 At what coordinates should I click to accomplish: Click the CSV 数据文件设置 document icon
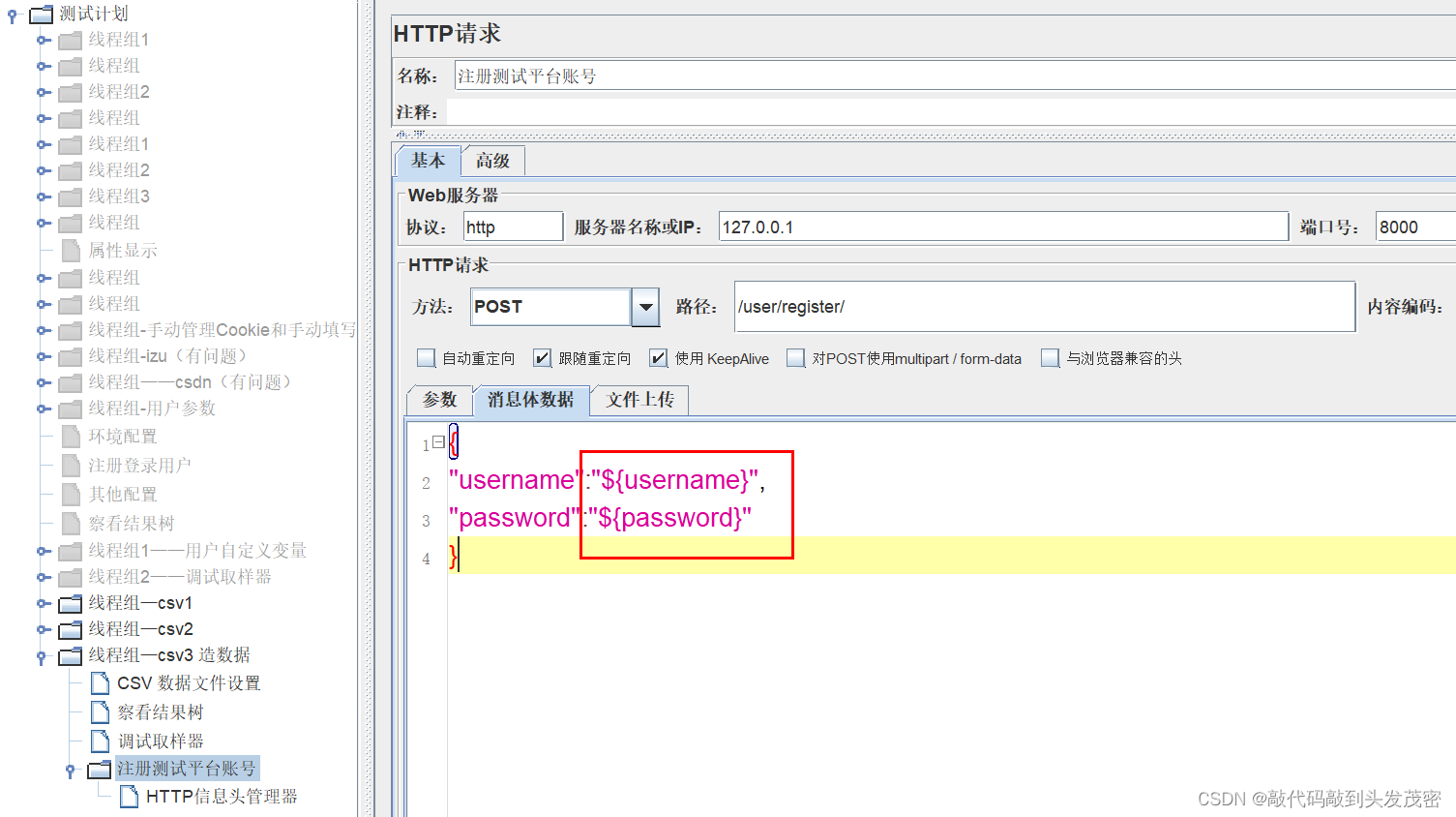coord(100,683)
